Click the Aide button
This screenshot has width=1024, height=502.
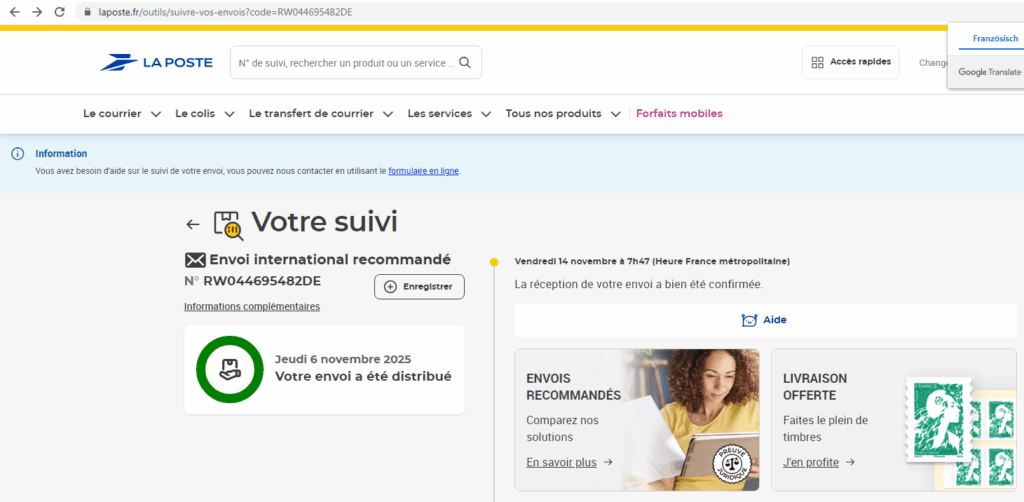point(765,320)
